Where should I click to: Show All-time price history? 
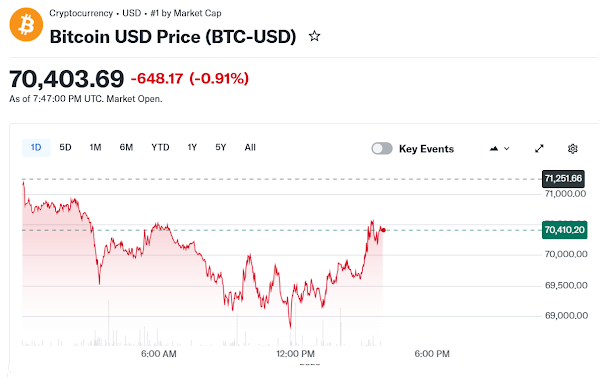coord(250,147)
